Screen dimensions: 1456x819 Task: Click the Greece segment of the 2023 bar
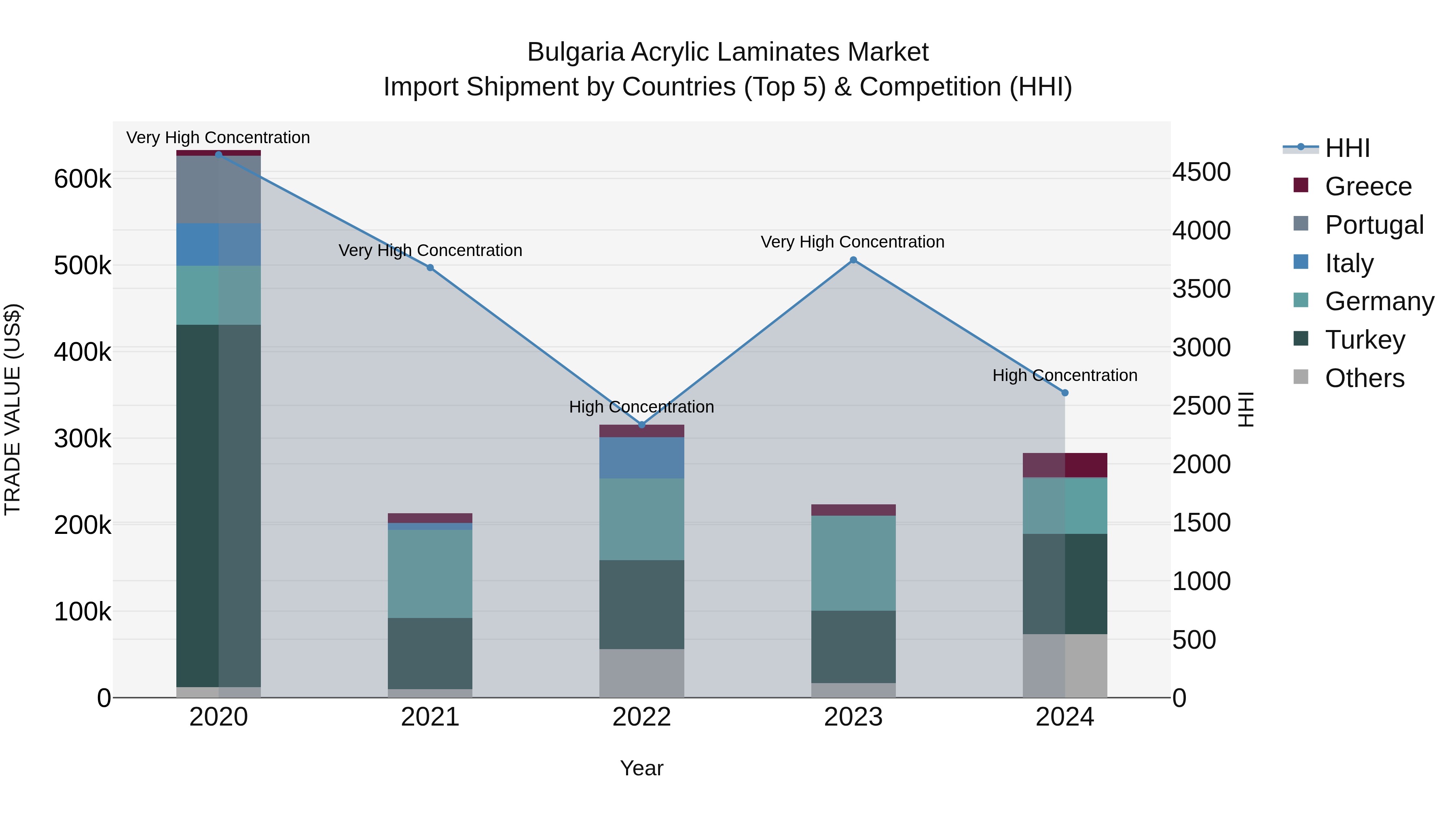pyautogui.click(x=853, y=510)
